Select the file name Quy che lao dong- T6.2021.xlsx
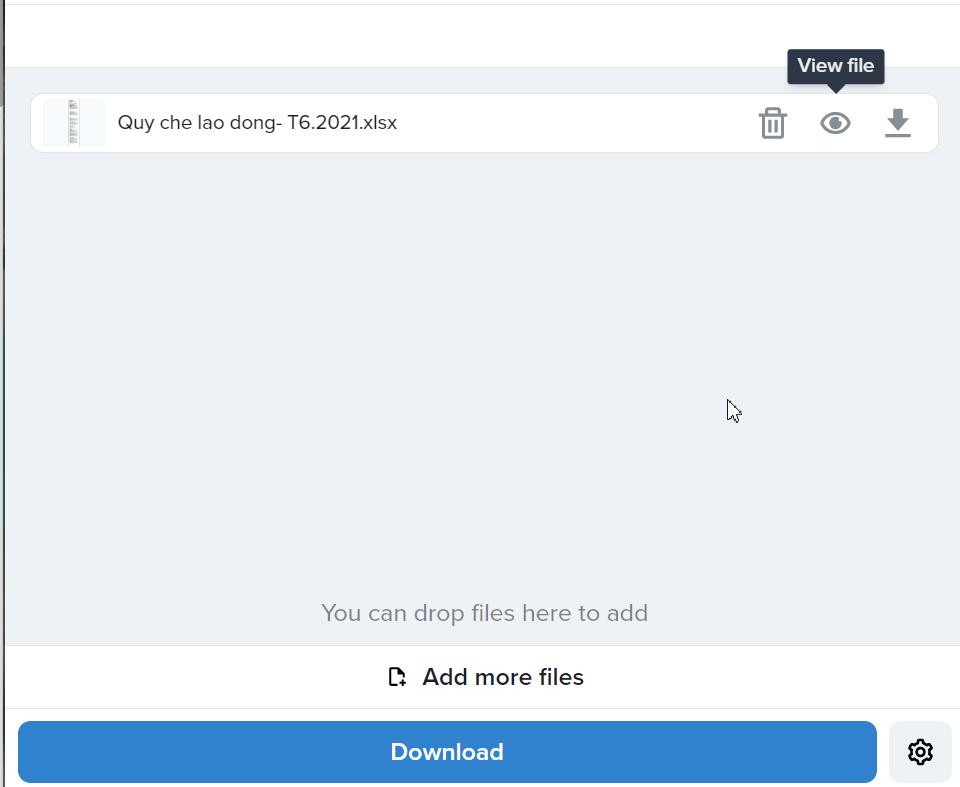Screen dimensions: 960x787 pyautogui.click(x=257, y=123)
